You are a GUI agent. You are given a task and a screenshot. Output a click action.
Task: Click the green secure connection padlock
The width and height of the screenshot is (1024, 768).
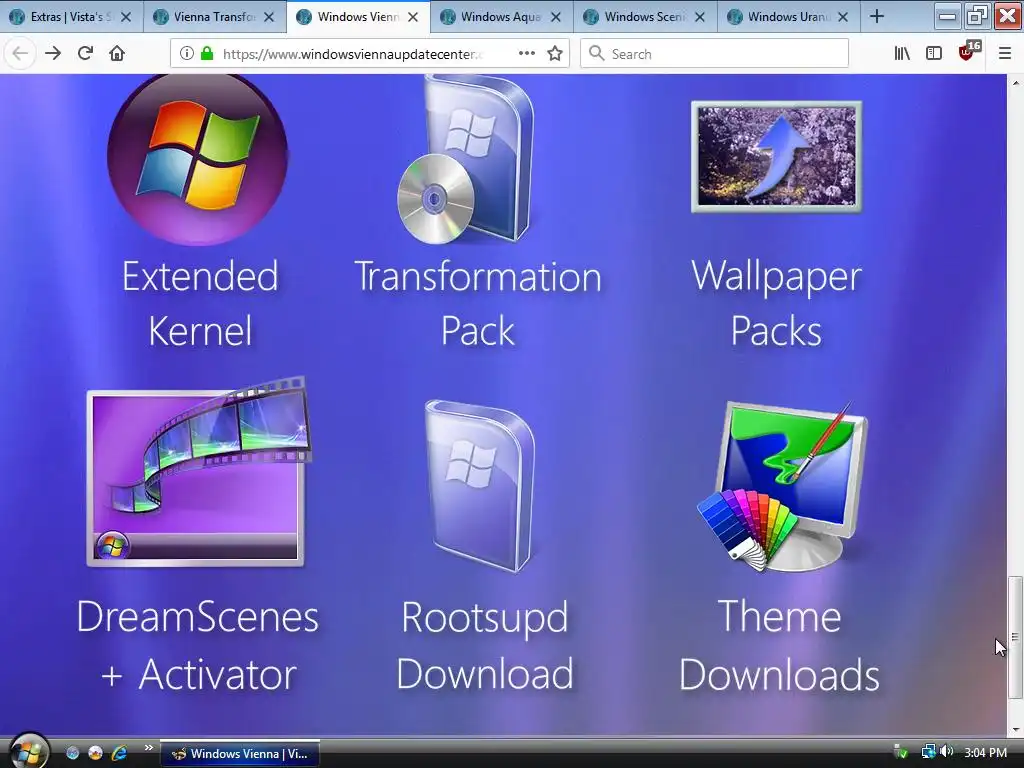click(207, 54)
